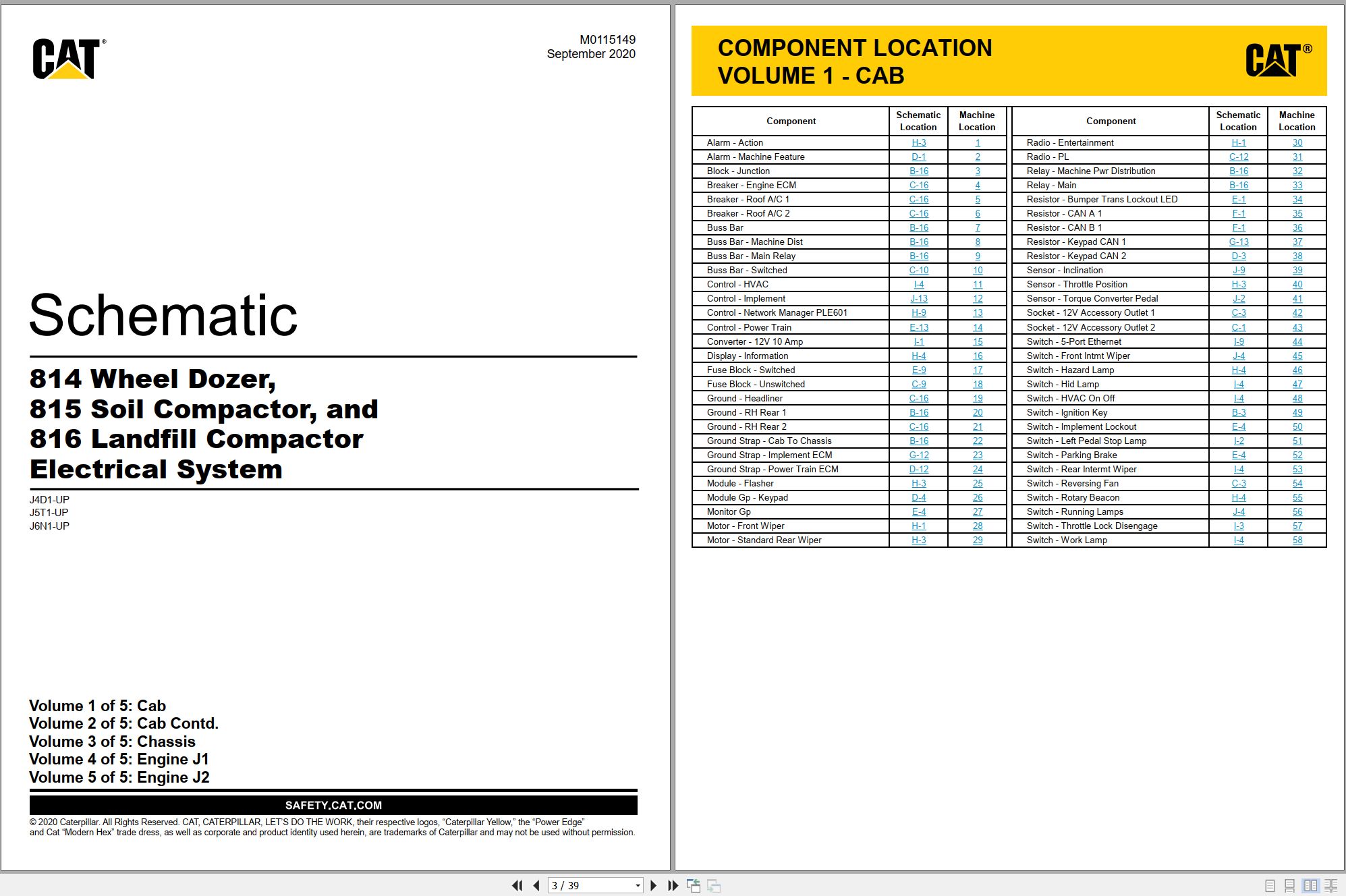Open schematic I-9 for Switch - 5-Port Ethernet
The image size is (1346, 896).
[1238, 341]
